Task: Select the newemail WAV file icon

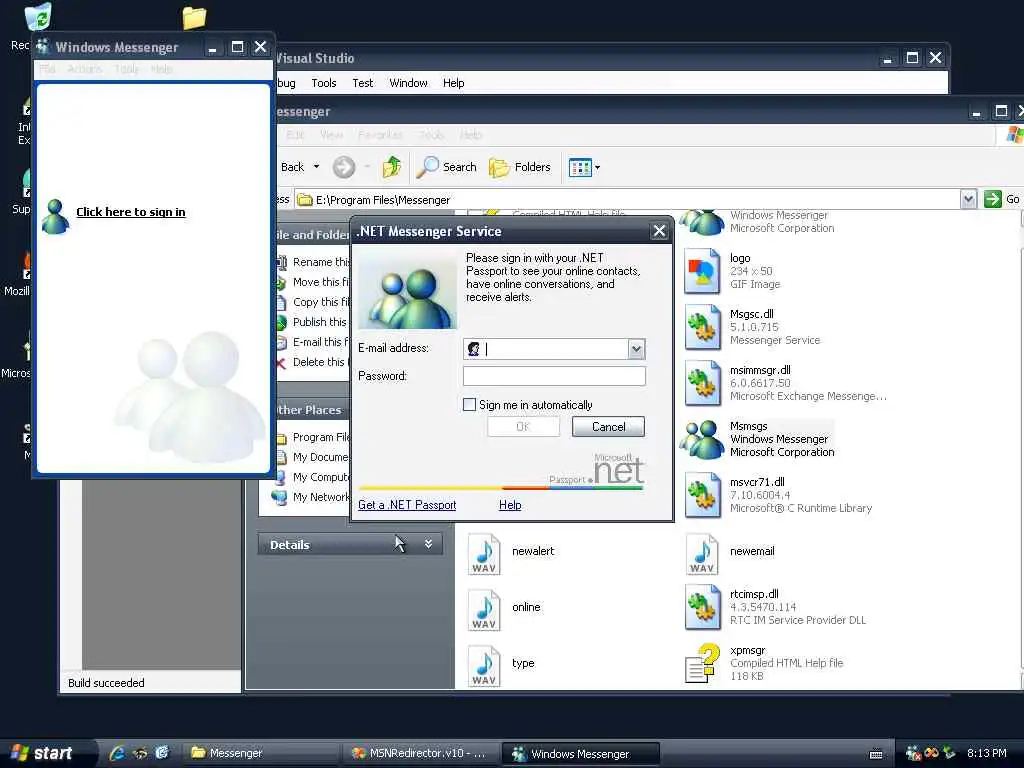Action: pos(701,554)
